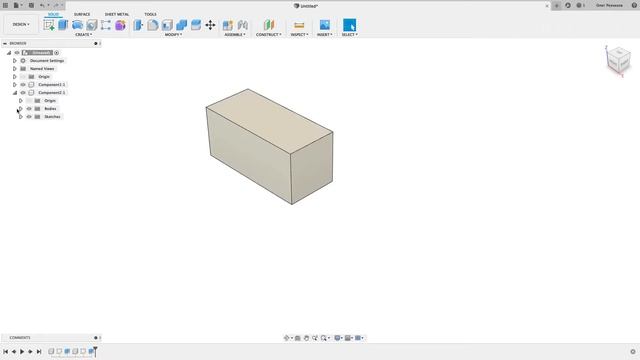Open the Insert dropdown menu

324,35
